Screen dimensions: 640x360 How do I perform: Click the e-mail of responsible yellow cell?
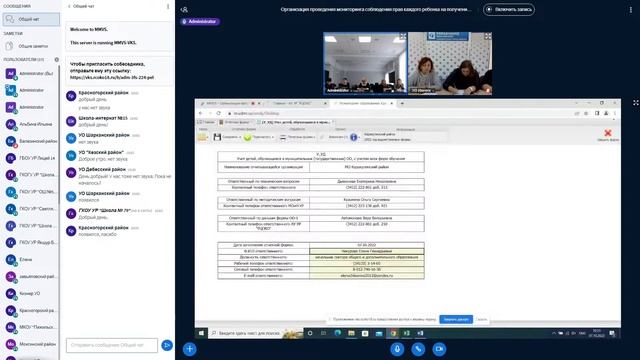pyautogui.click(x=367, y=276)
